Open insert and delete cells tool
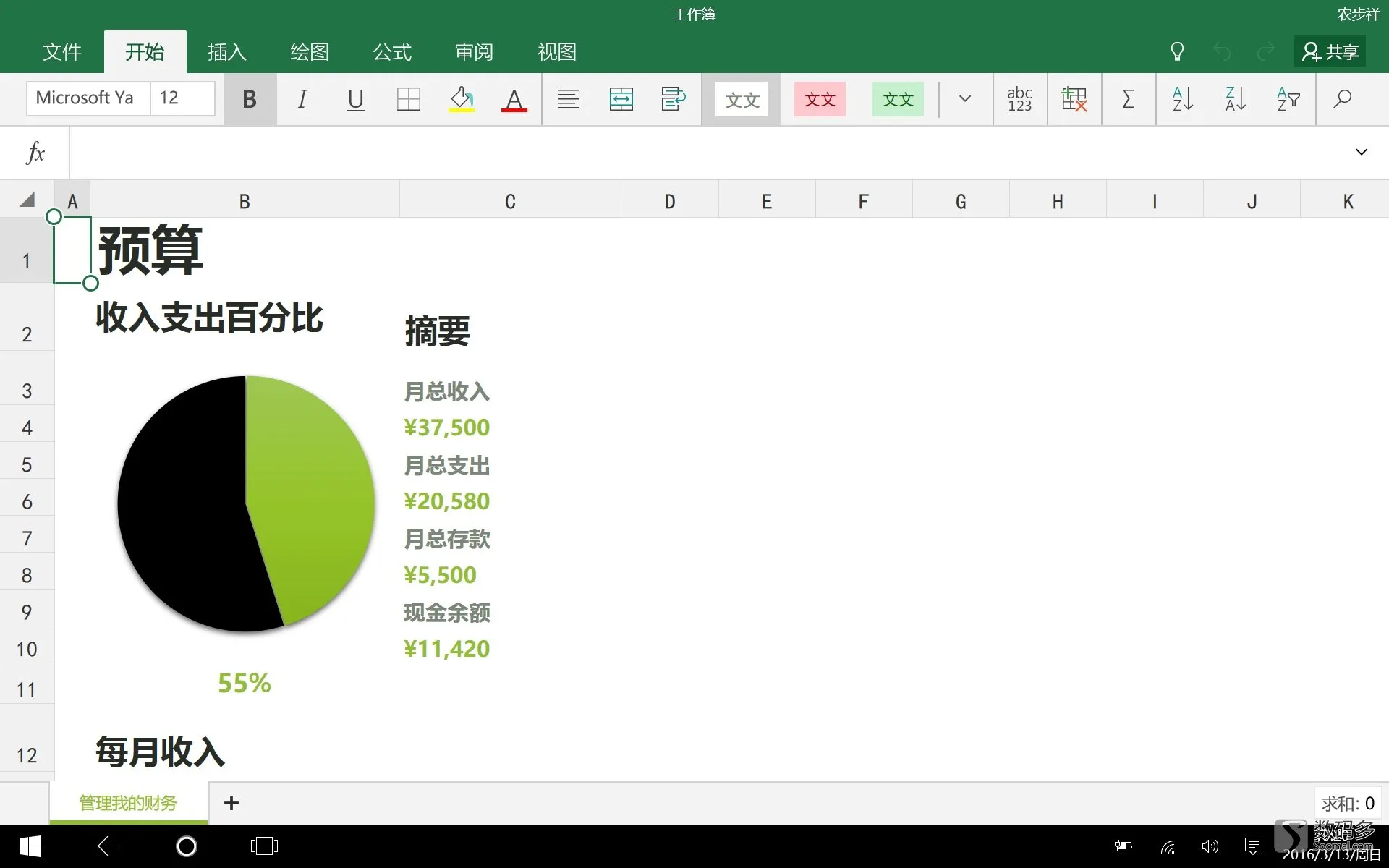Image resolution: width=1389 pixels, height=868 pixels. pos(1074,99)
